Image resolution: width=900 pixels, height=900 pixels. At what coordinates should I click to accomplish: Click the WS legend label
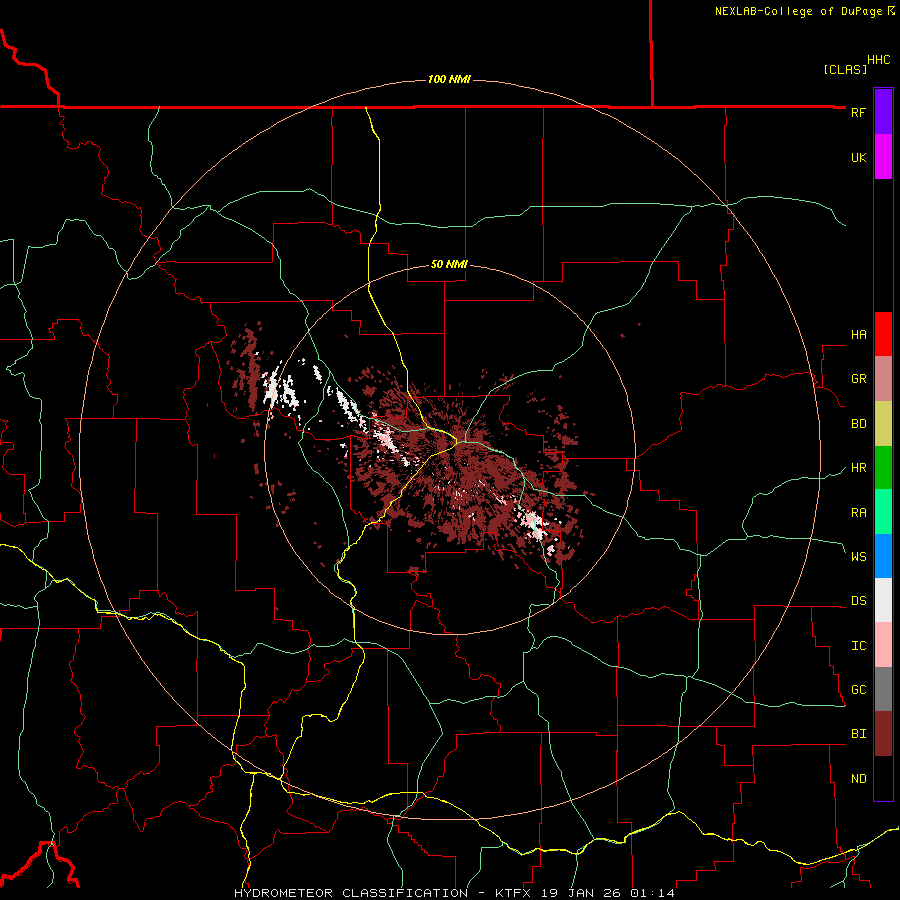tap(858, 556)
